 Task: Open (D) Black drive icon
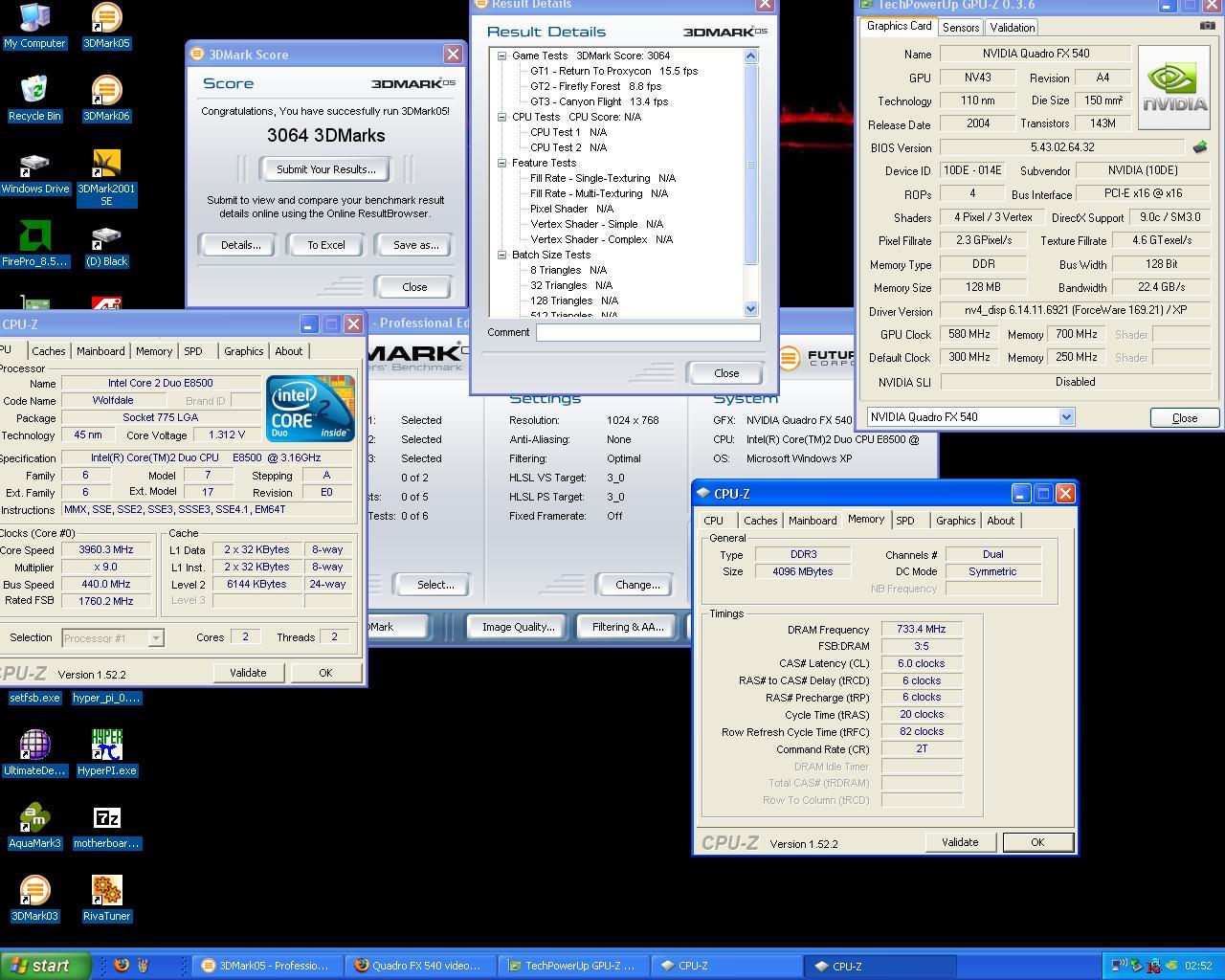[106, 244]
